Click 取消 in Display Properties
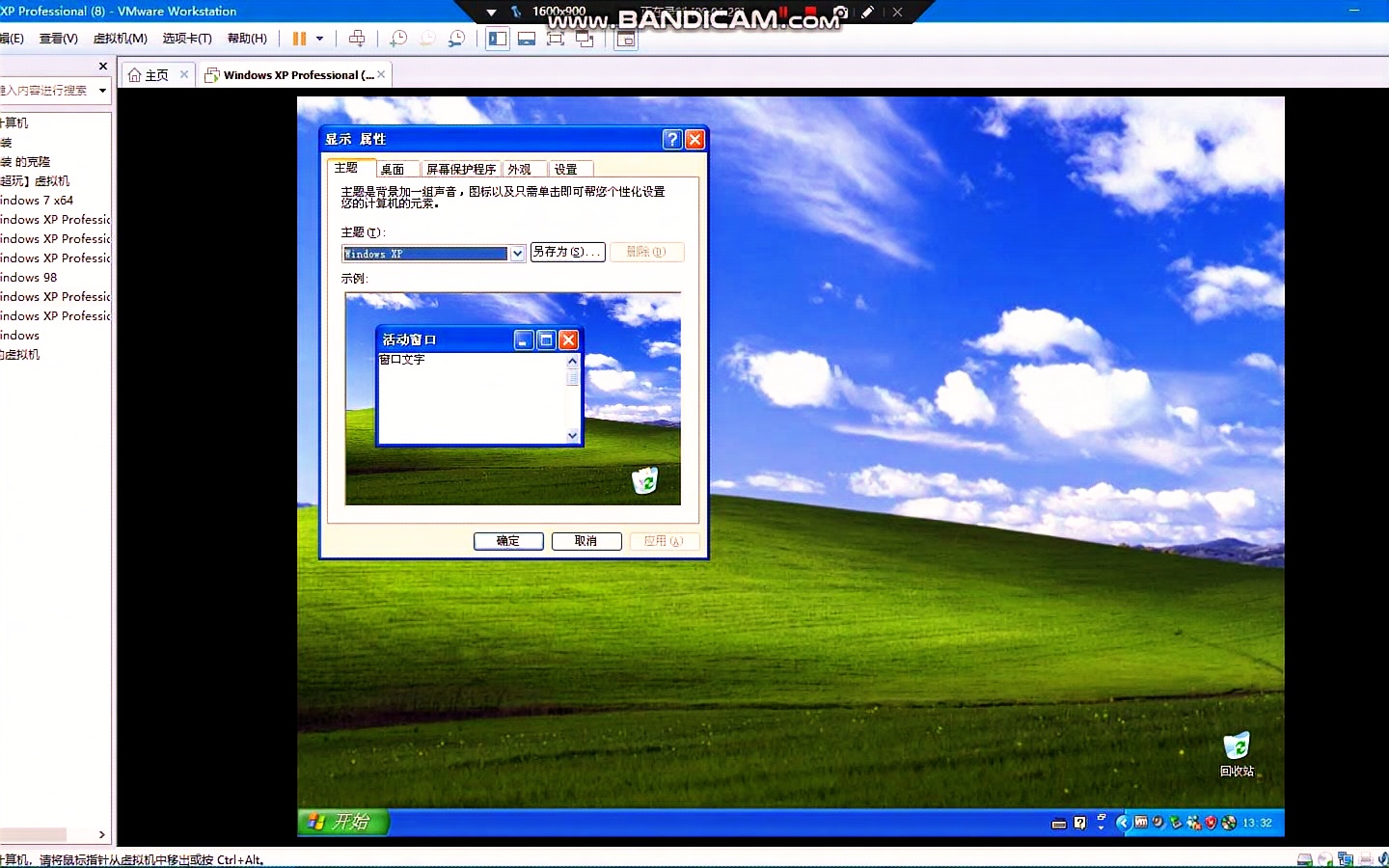The width and height of the screenshot is (1389, 868). [586, 541]
